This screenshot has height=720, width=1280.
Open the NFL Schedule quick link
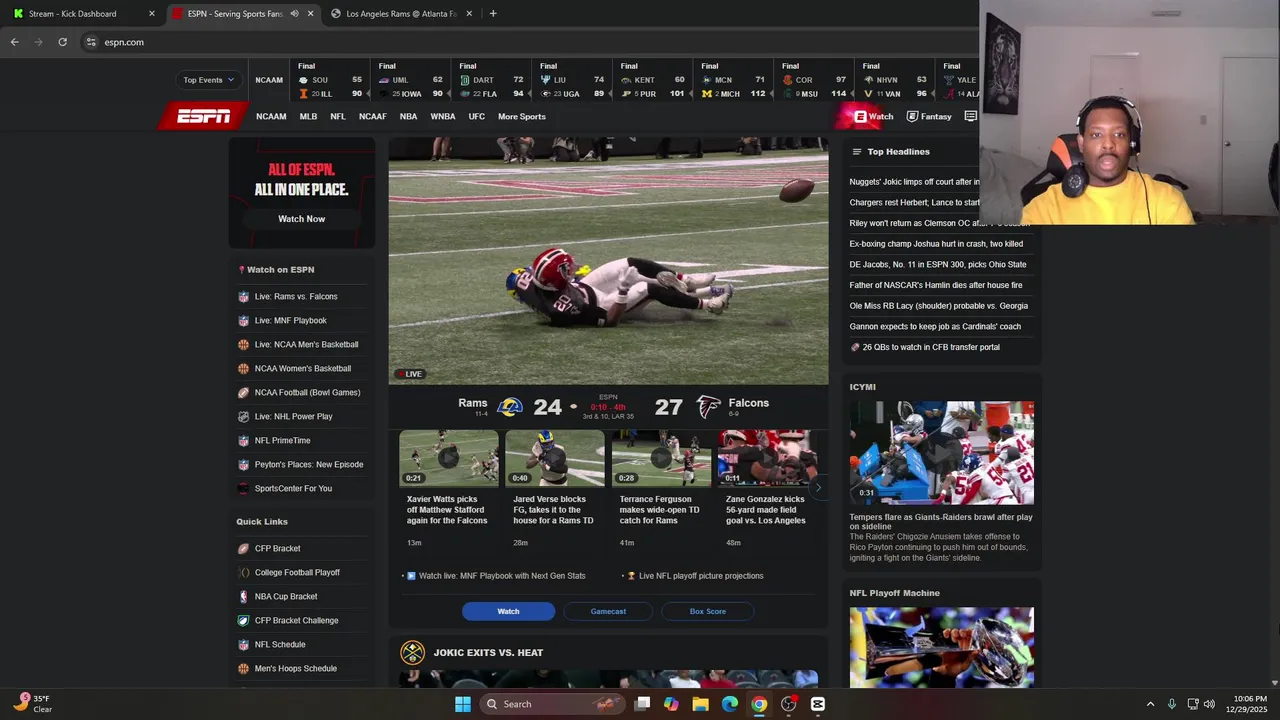point(280,645)
